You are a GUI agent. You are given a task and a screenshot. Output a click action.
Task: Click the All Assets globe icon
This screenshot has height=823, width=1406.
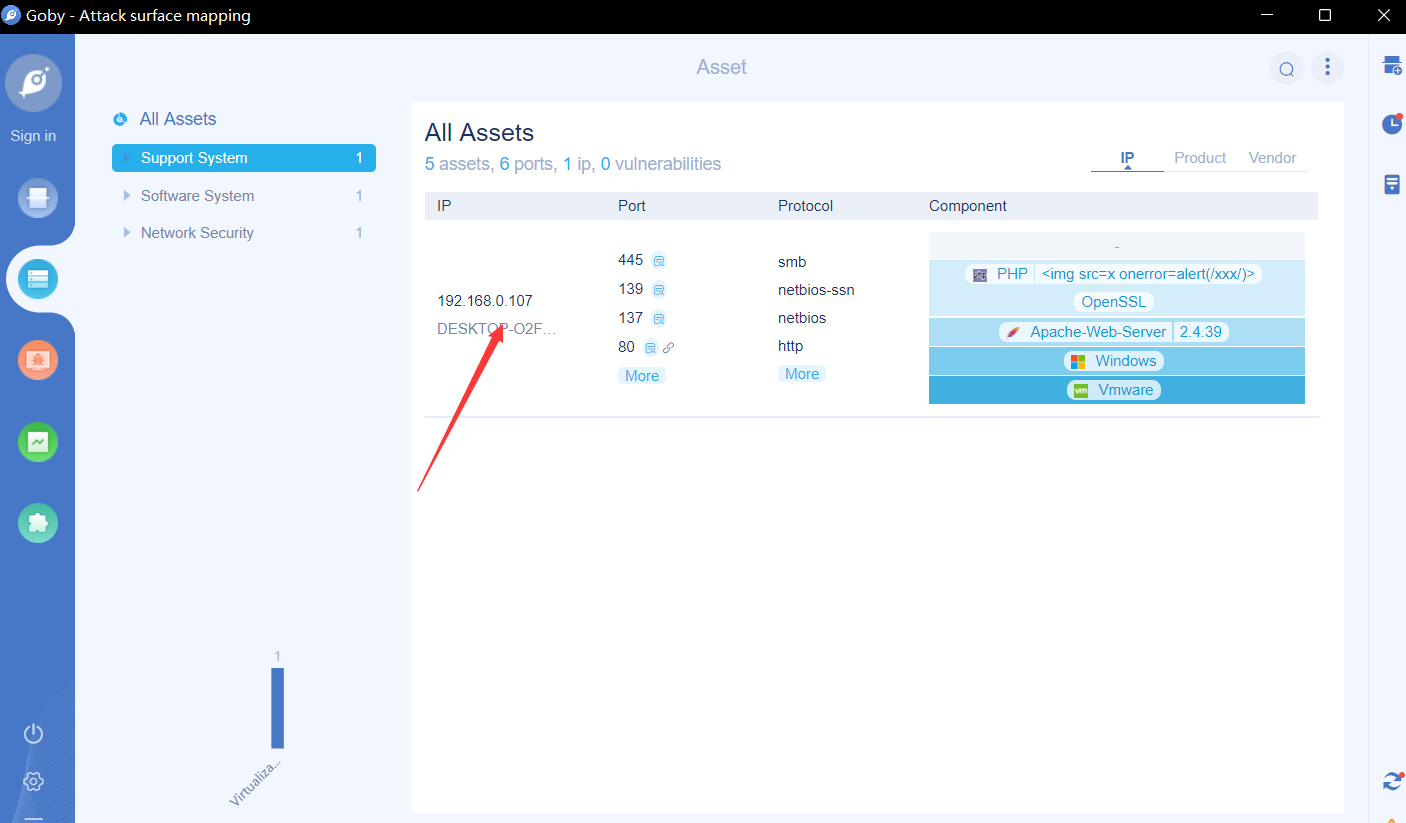[120, 119]
